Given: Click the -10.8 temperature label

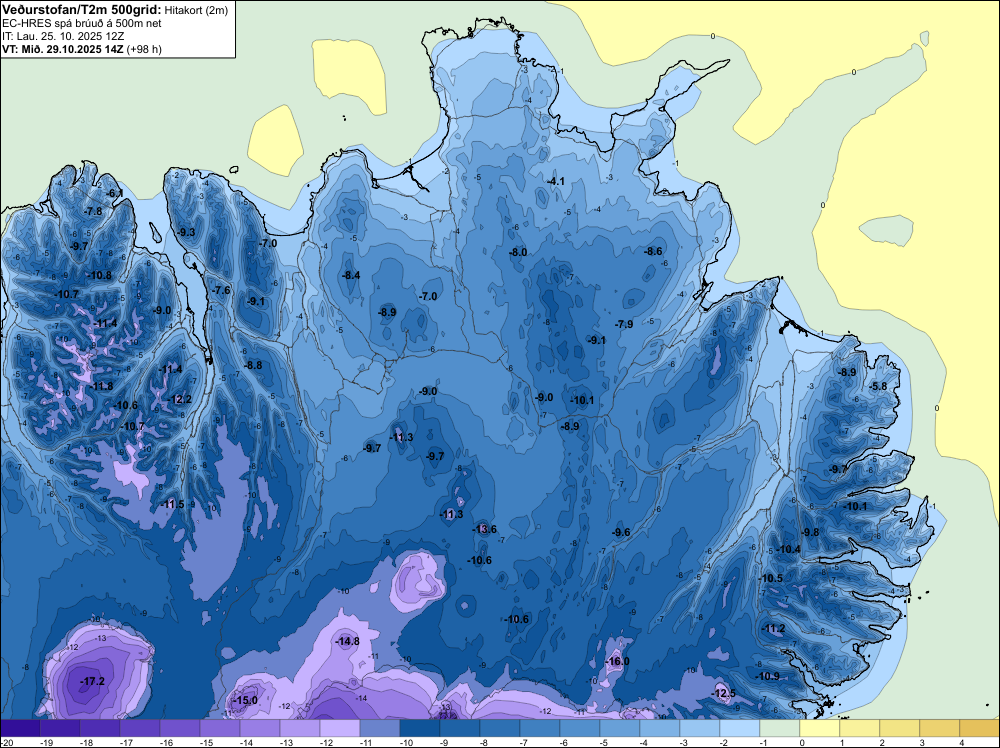Looking at the screenshot, I should click(x=99, y=275).
